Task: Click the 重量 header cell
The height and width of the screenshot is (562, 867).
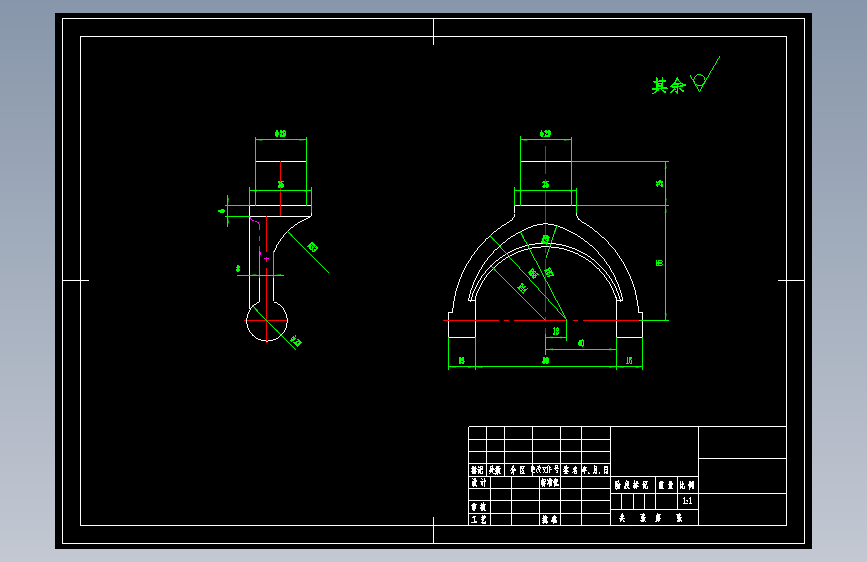Action: coord(666,485)
